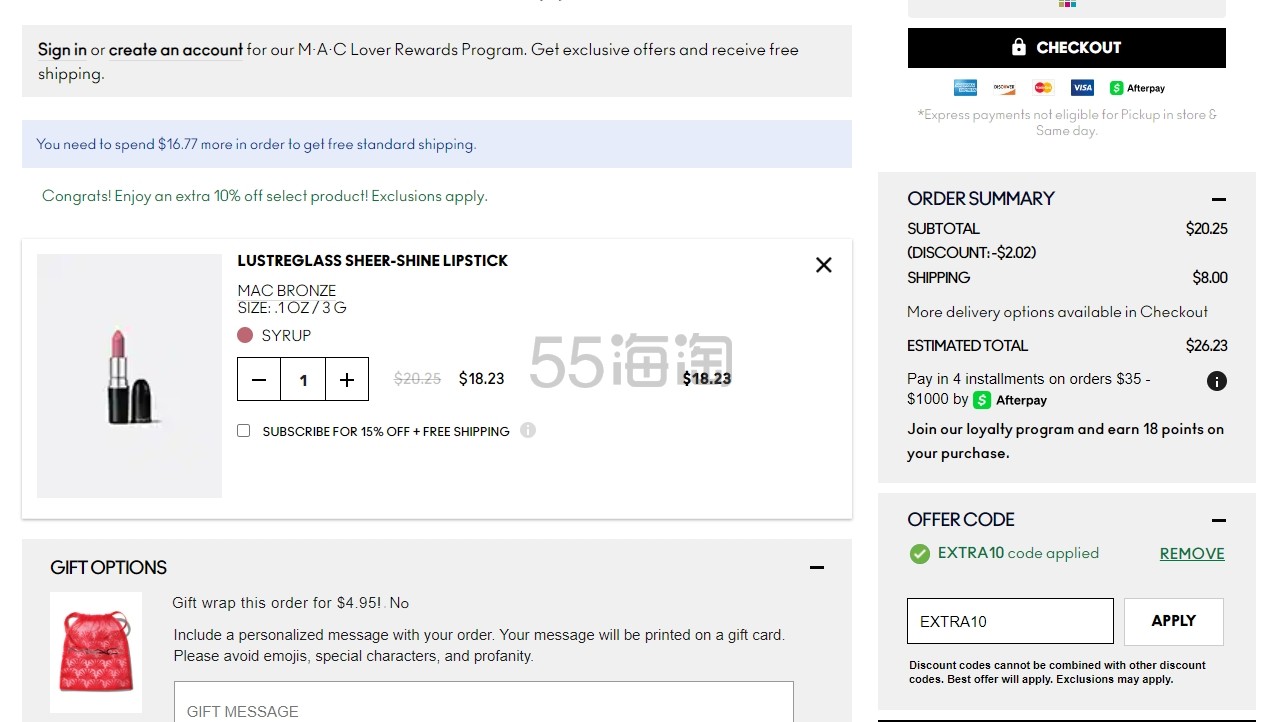Select the Syrup shade color swatch
Screen dimensions: 1263x722
tap(245, 335)
